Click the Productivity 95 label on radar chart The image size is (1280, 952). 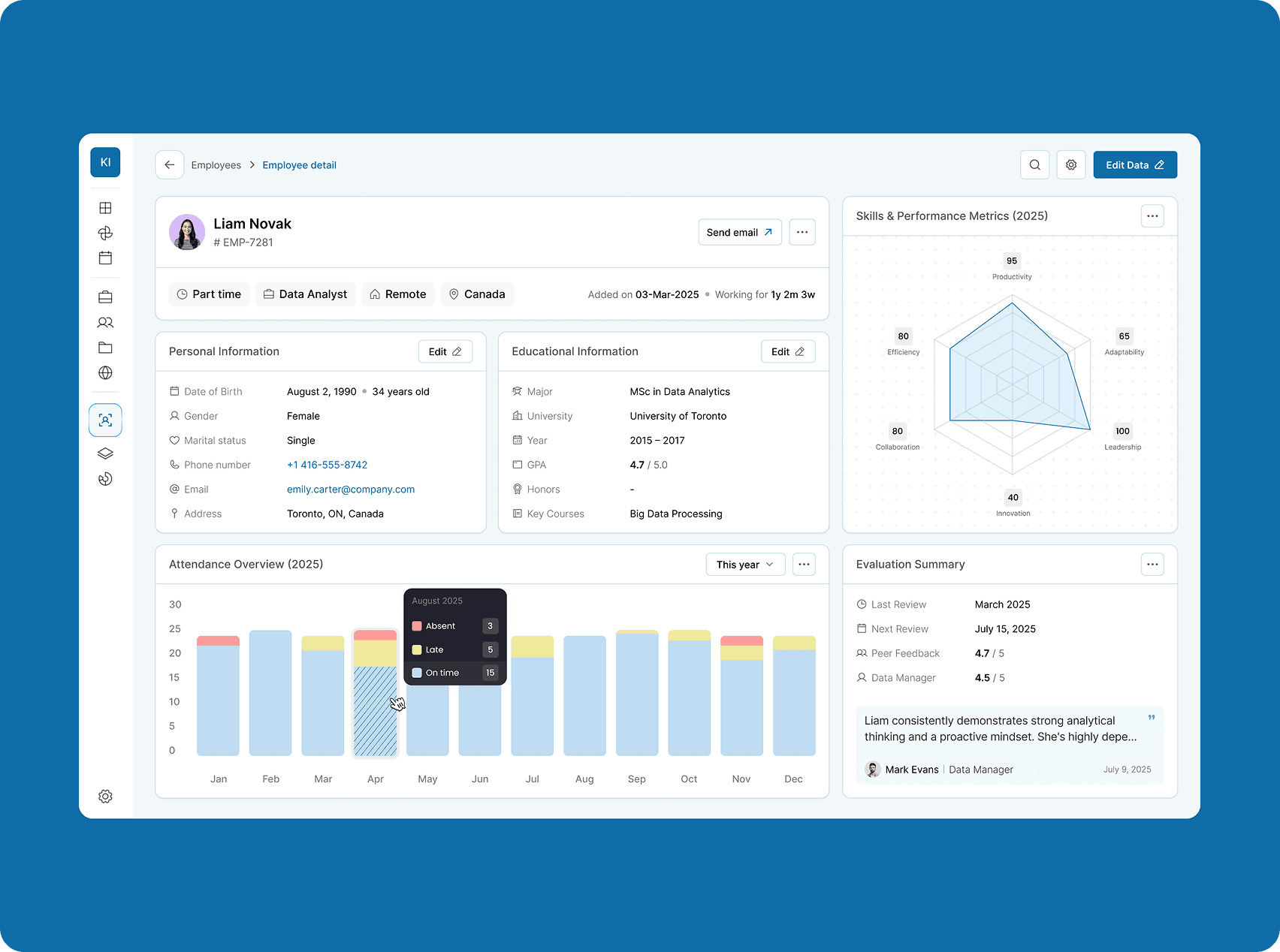(x=1012, y=267)
